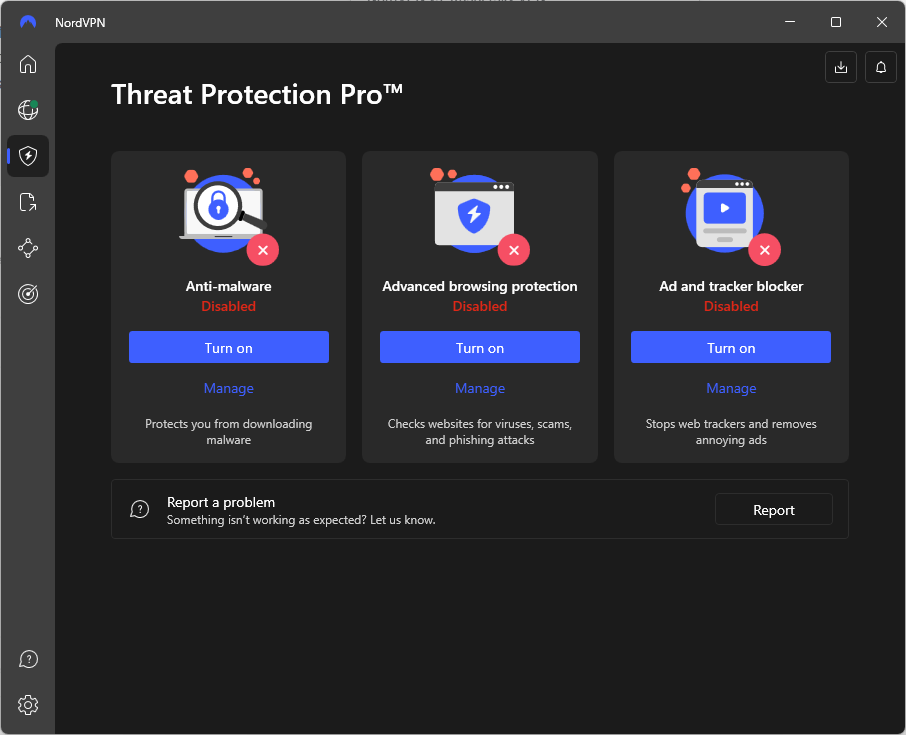
Task: Open the Home sidebar icon
Action: [28, 64]
